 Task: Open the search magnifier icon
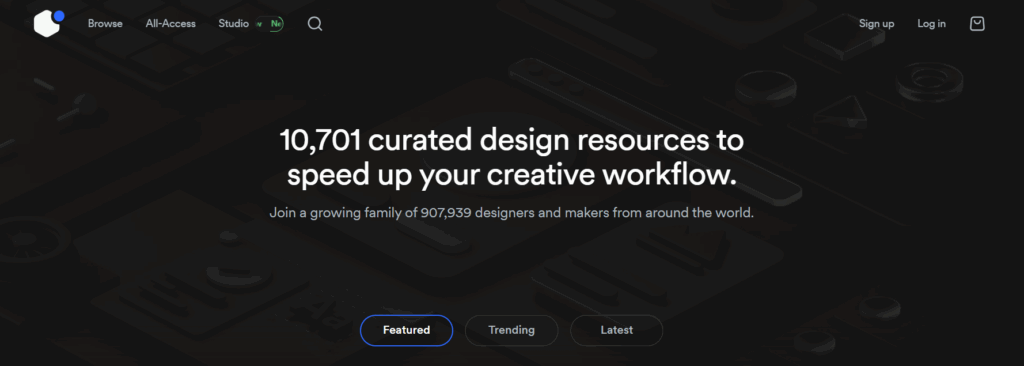click(x=315, y=24)
